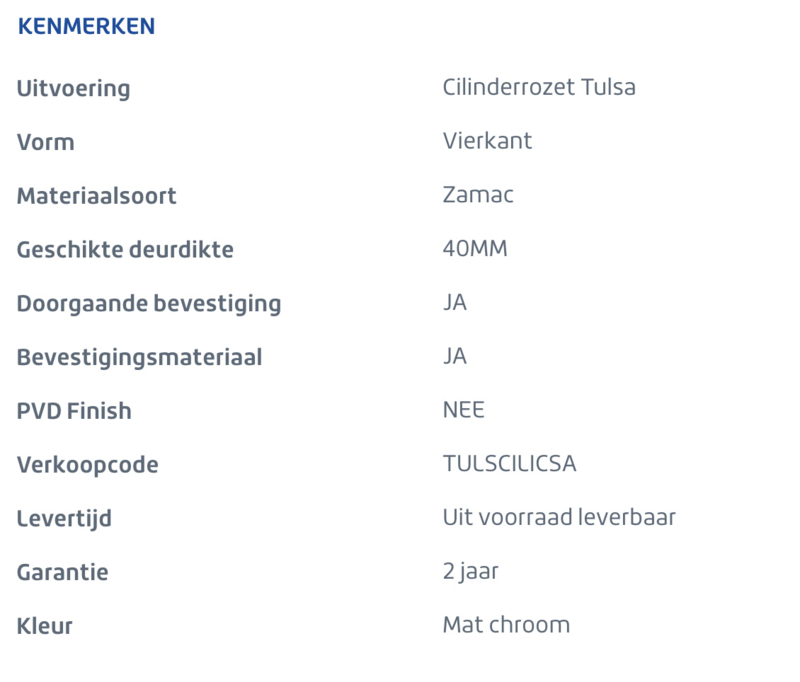Click the Zamac material value
This screenshot has width=800, height=682.
(478, 195)
